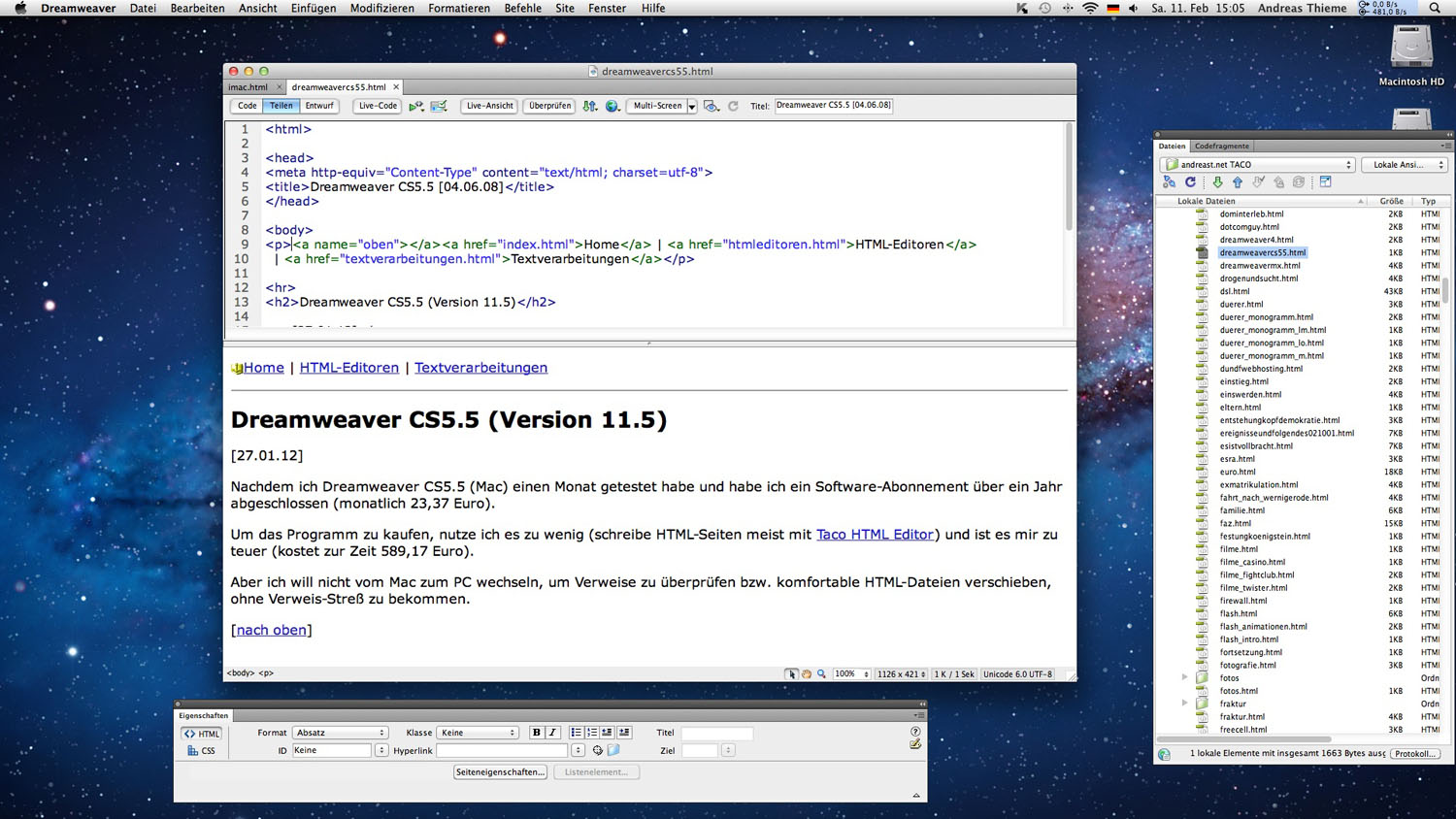
Task: Click the synchronize icon in Dateien panel
Action: [1299, 182]
